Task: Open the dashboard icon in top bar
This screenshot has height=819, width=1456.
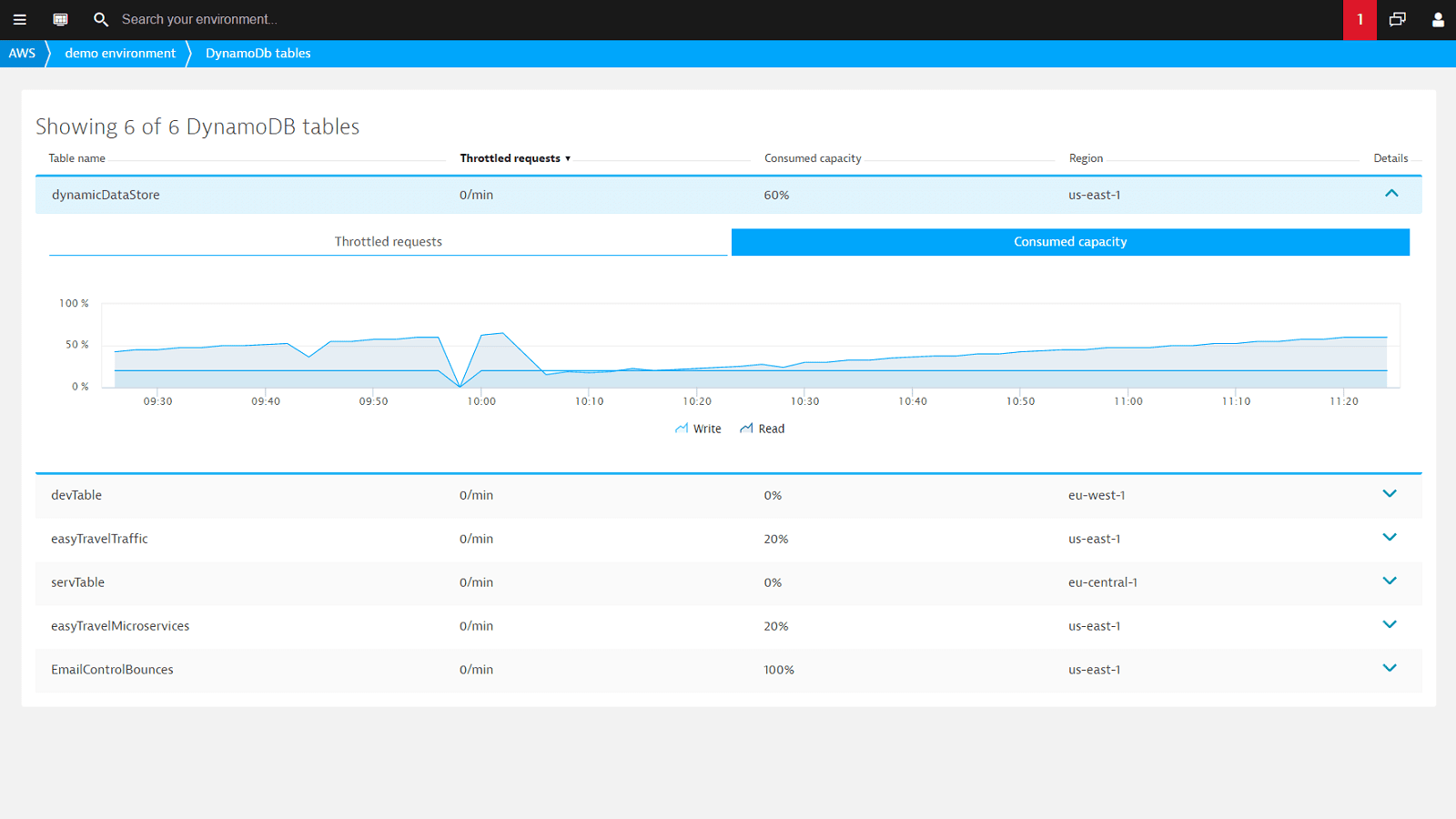Action: (61, 19)
